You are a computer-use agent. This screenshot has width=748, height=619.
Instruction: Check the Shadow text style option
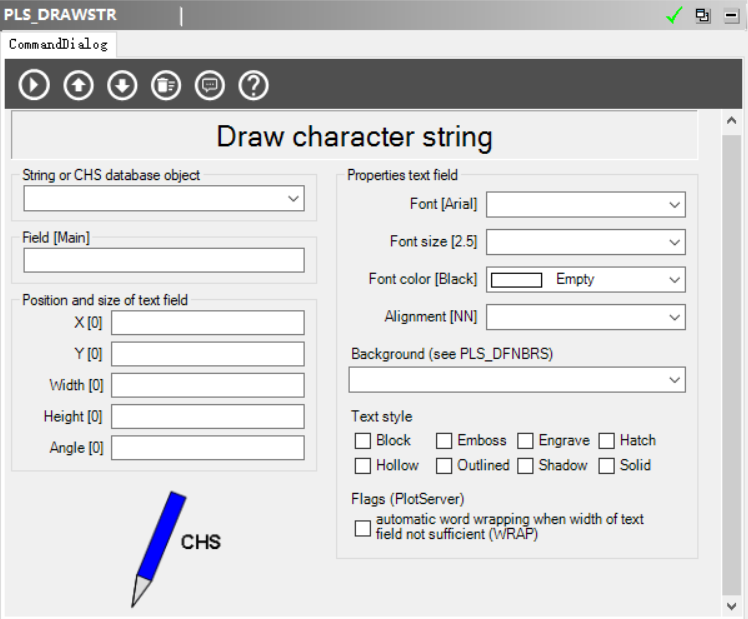[x=525, y=466]
